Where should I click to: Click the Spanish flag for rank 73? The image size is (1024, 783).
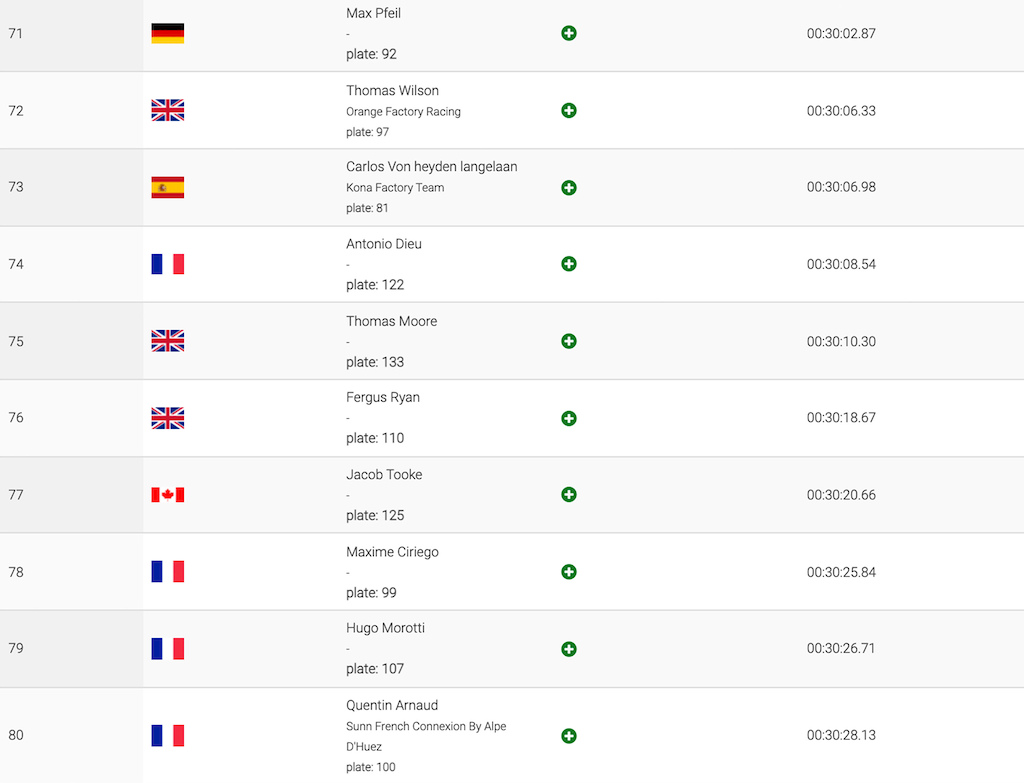168,187
